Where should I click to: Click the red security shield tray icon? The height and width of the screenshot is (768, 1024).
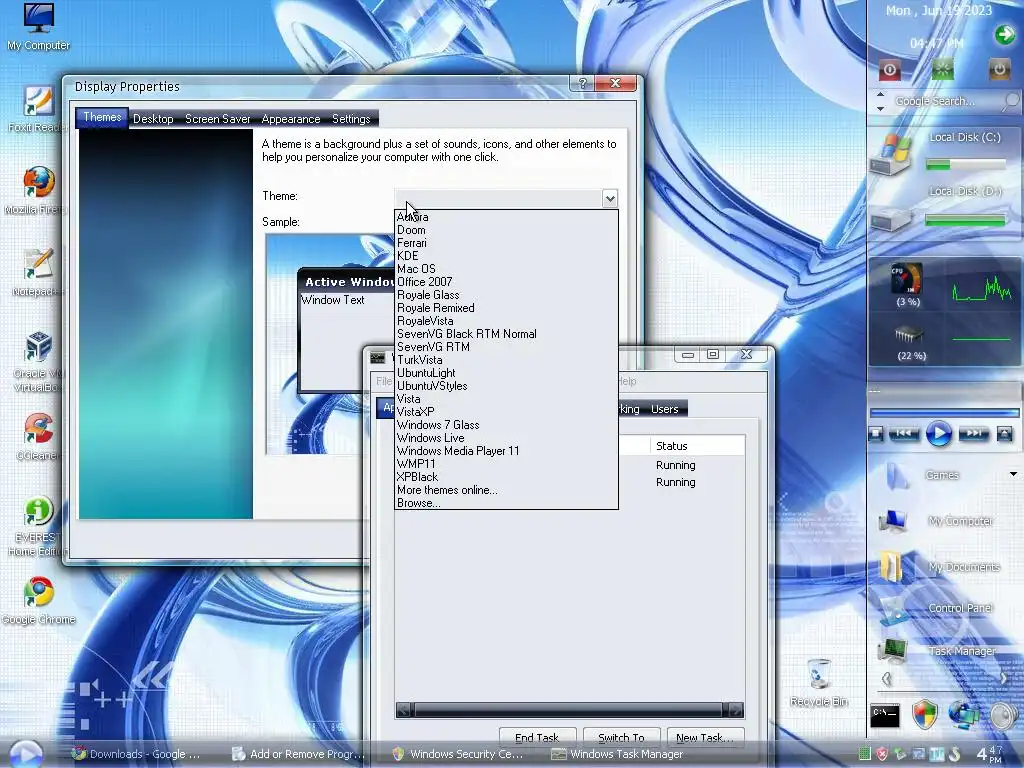pyautogui.click(x=882, y=754)
